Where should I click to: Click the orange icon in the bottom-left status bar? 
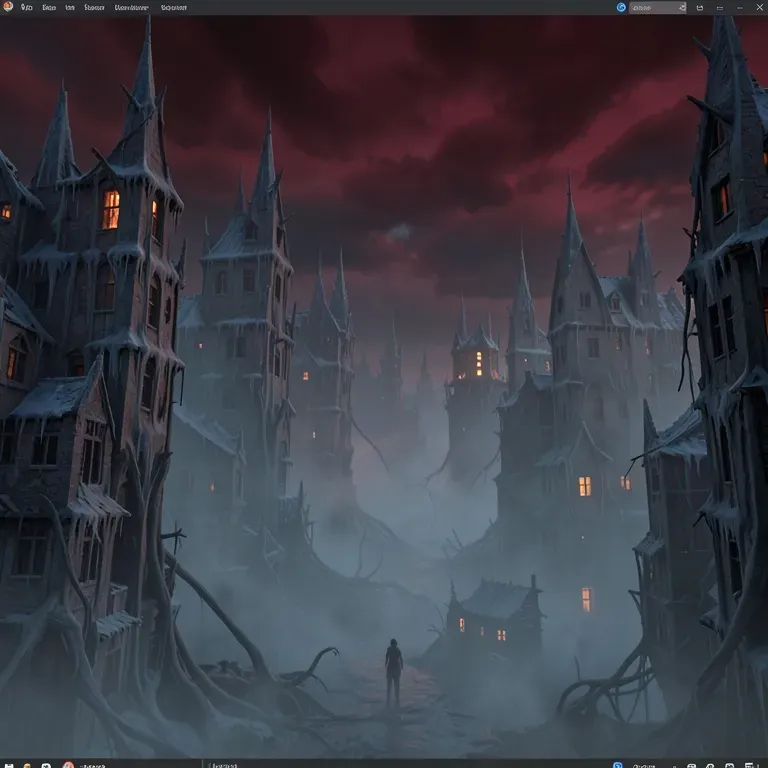click(x=27, y=765)
